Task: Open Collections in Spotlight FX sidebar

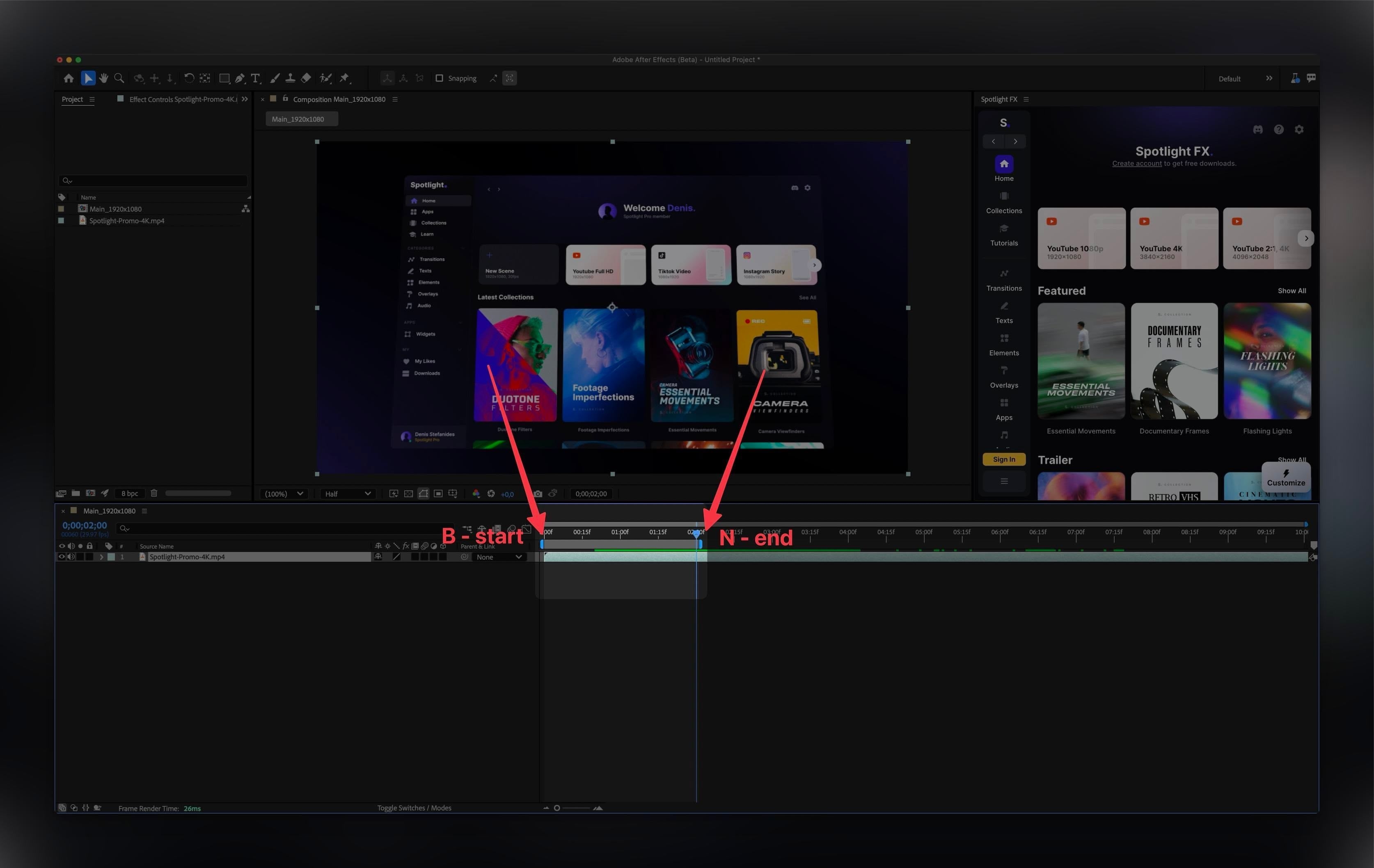Action: click(x=1004, y=203)
